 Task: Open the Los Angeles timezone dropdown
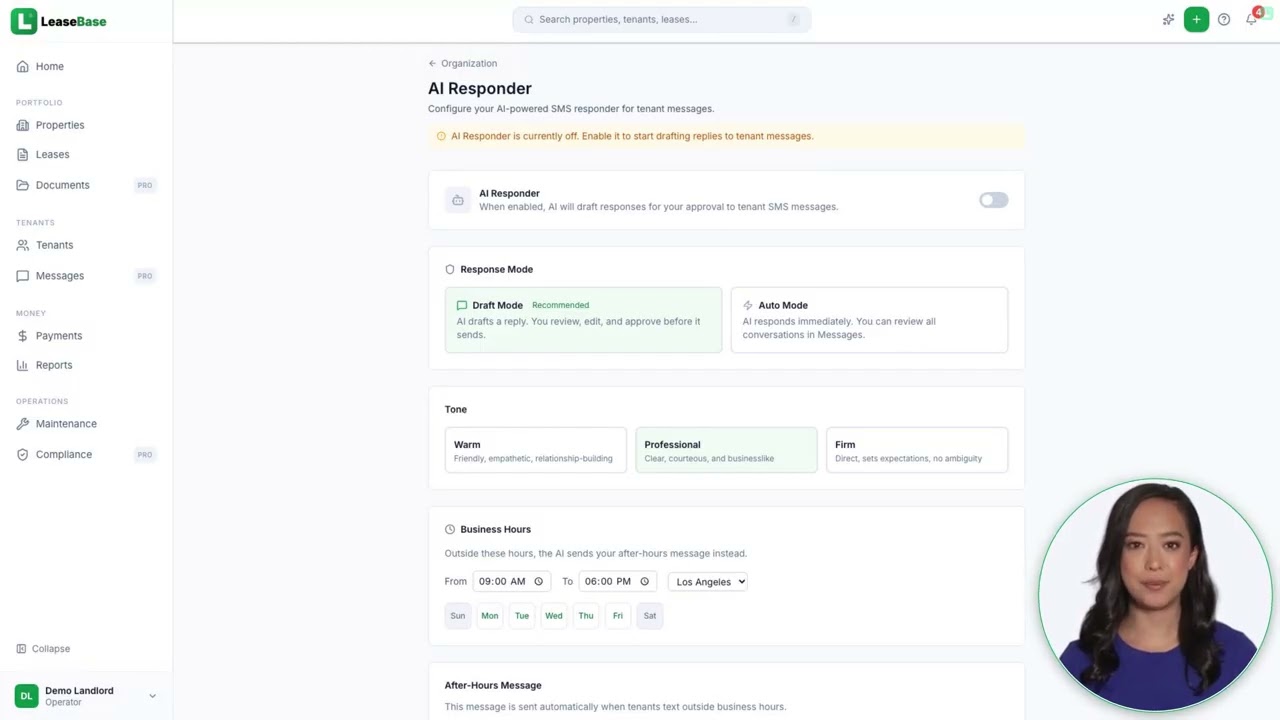coord(708,582)
